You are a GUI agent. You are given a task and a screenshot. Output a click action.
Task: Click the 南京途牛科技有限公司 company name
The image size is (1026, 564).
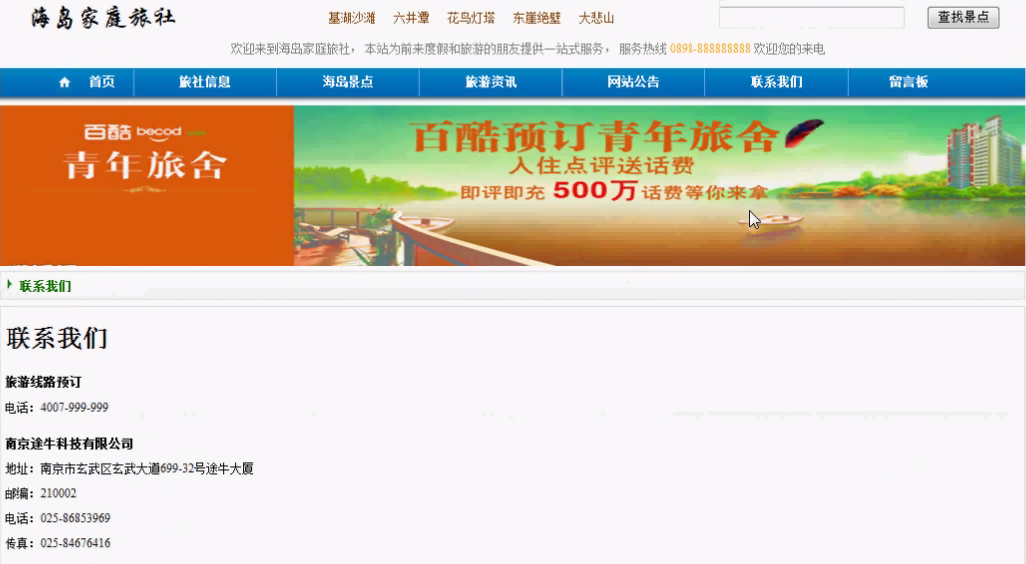click(x=69, y=444)
